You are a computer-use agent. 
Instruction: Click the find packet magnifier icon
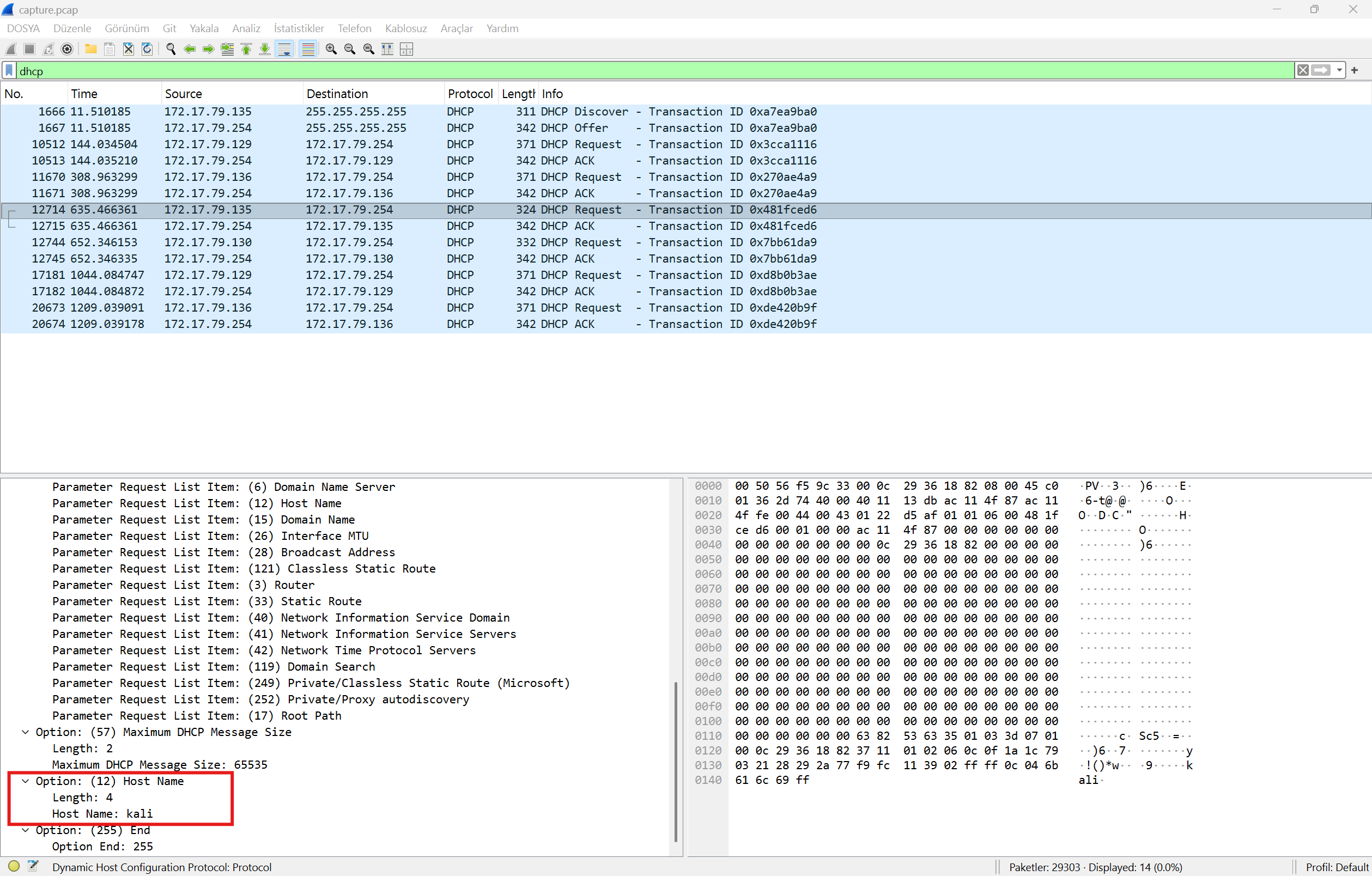171,49
